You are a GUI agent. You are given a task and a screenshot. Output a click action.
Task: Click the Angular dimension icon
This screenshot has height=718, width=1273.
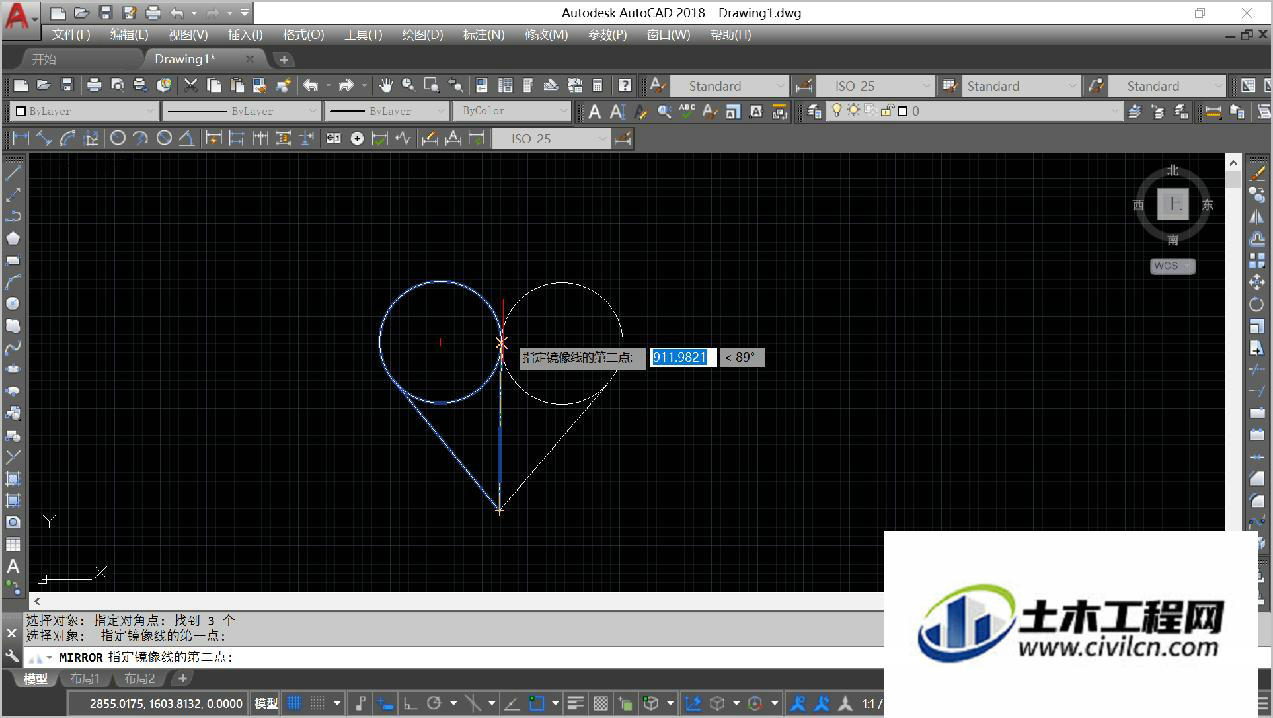[x=187, y=138]
